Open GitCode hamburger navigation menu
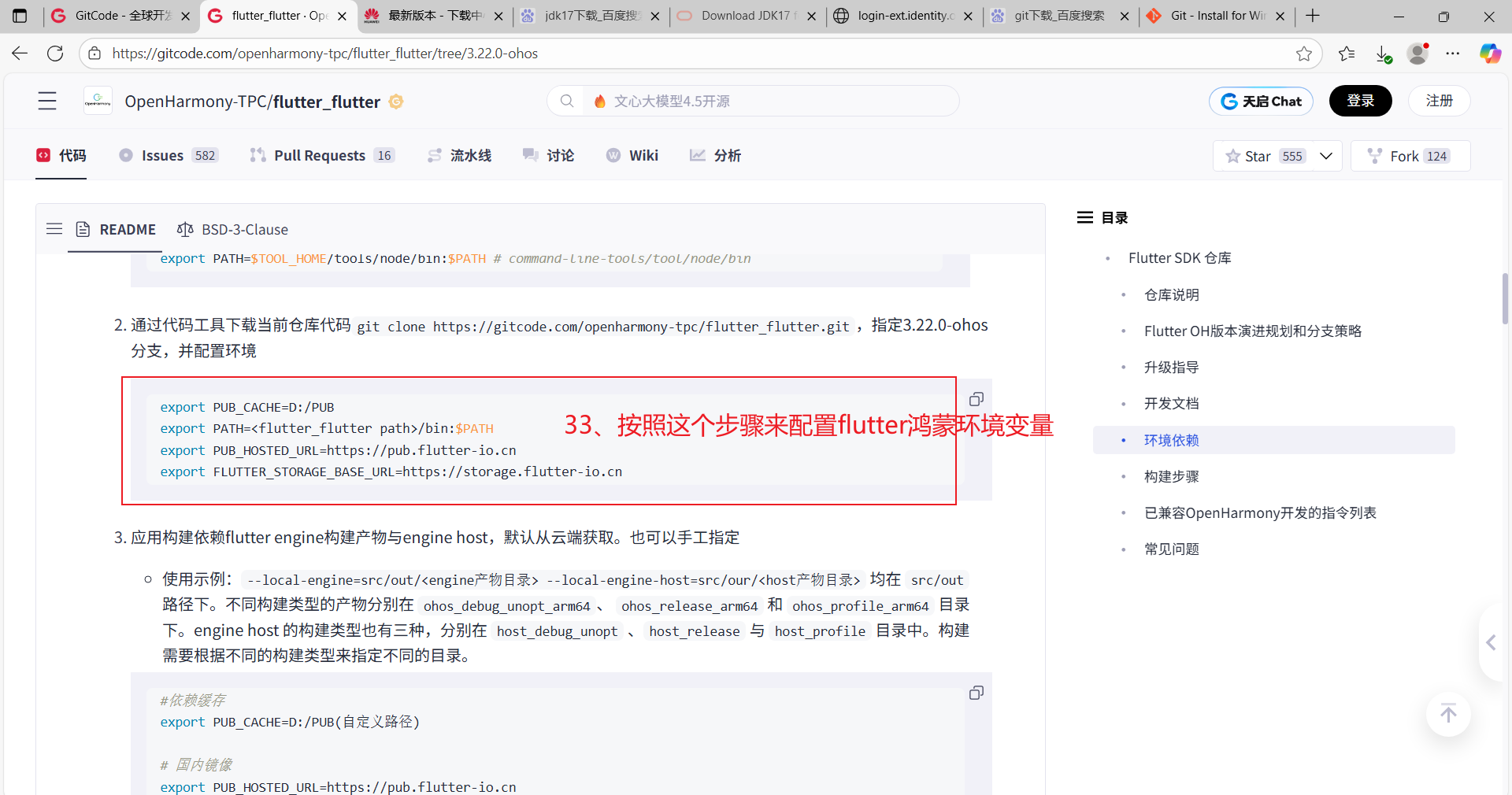 pyautogui.click(x=47, y=101)
